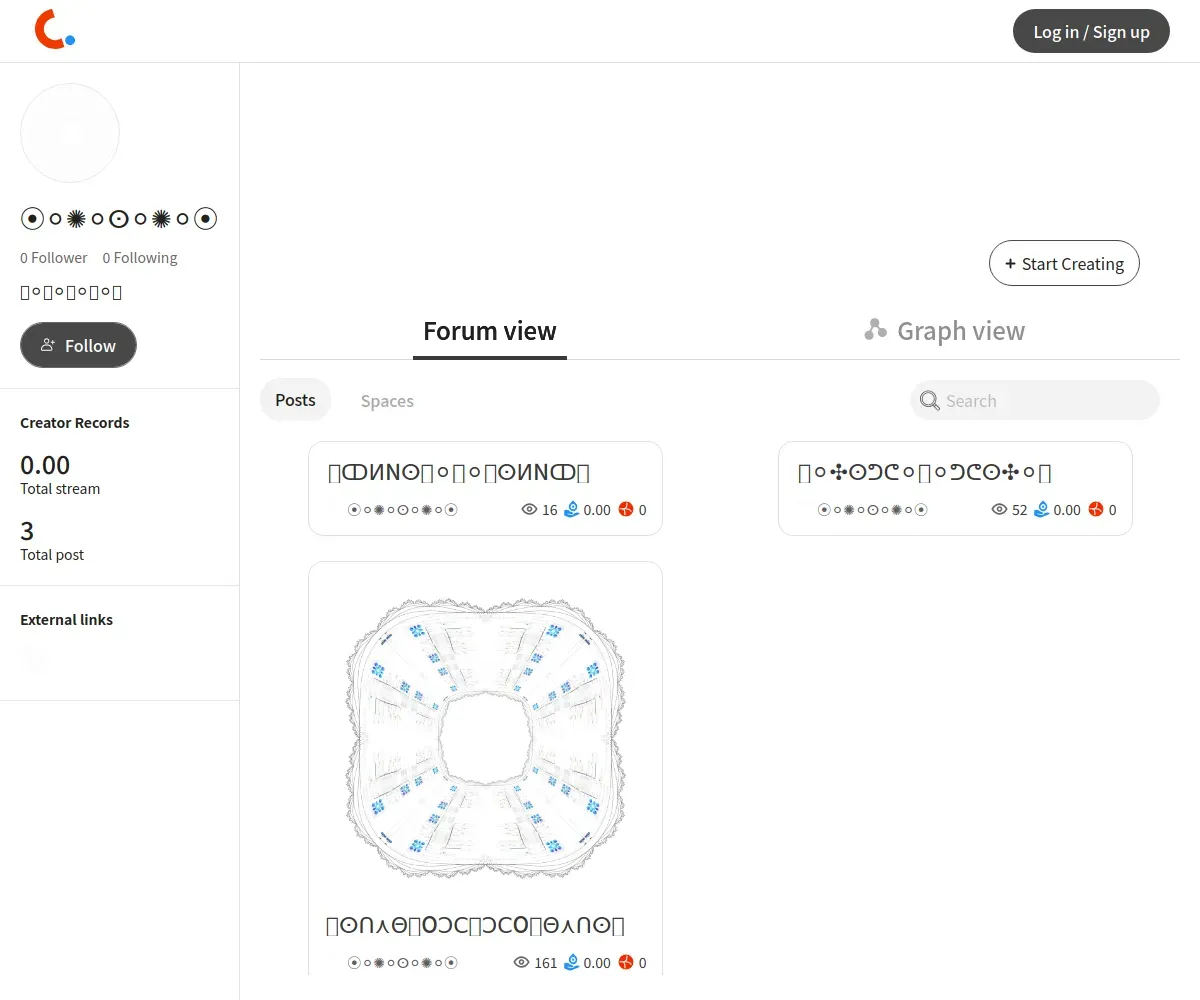1200x1000 pixels.
Task: Click the Start Creating button
Action: (1064, 263)
